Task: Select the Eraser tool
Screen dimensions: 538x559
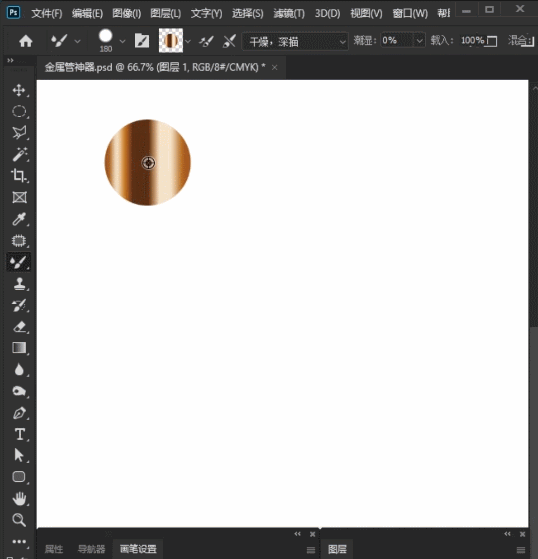Action: 19,327
